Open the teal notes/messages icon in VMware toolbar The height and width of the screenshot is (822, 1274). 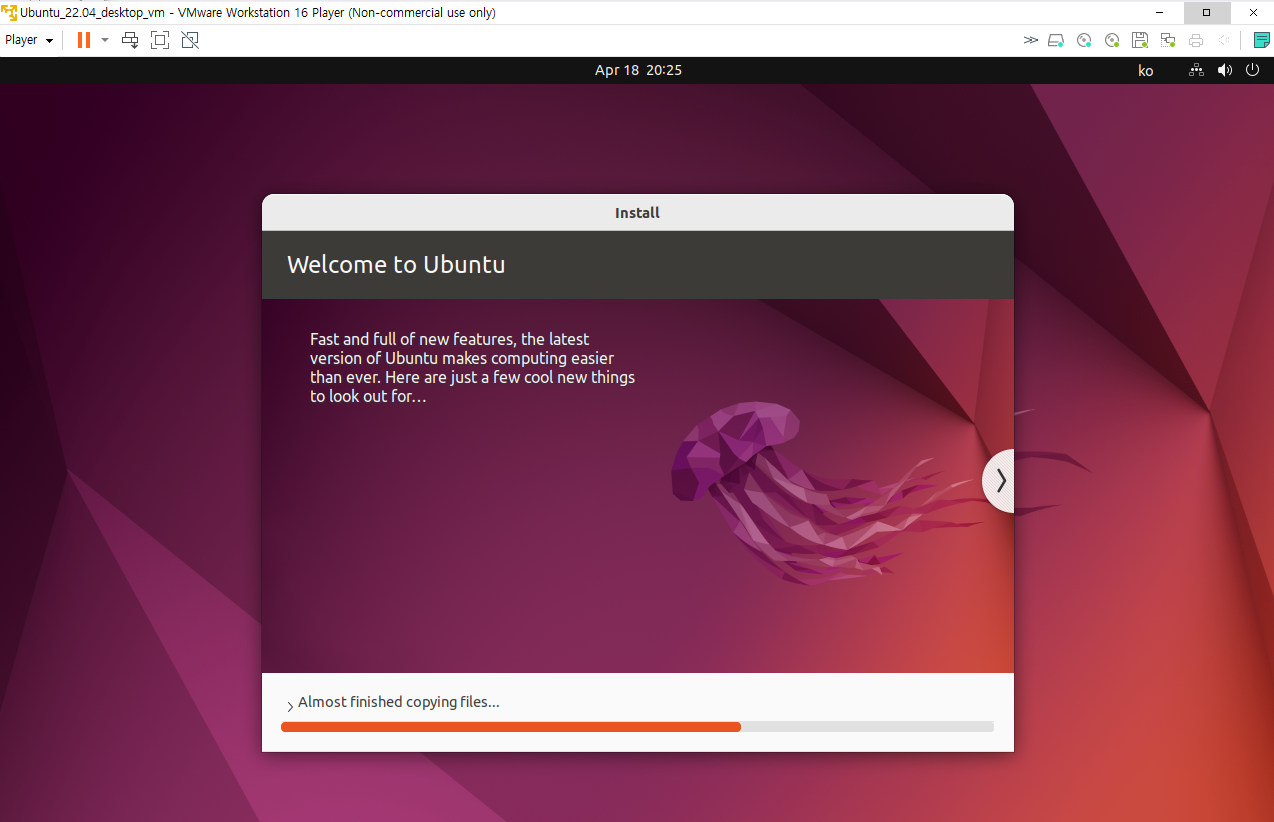pos(1262,40)
